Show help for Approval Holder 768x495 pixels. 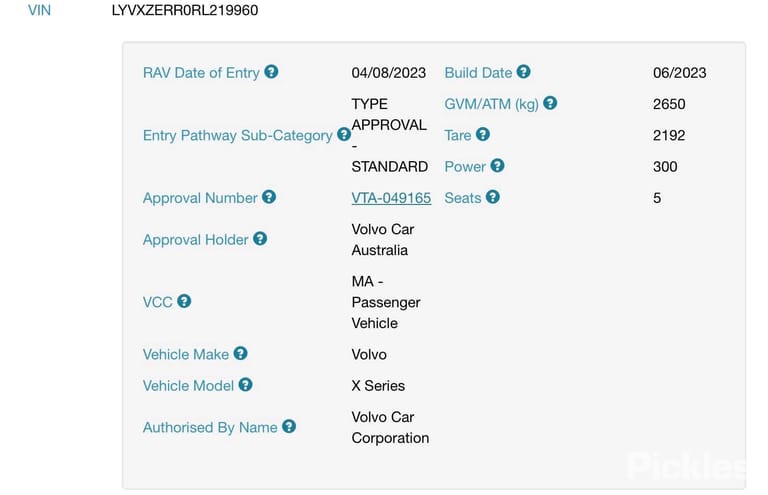tap(260, 239)
